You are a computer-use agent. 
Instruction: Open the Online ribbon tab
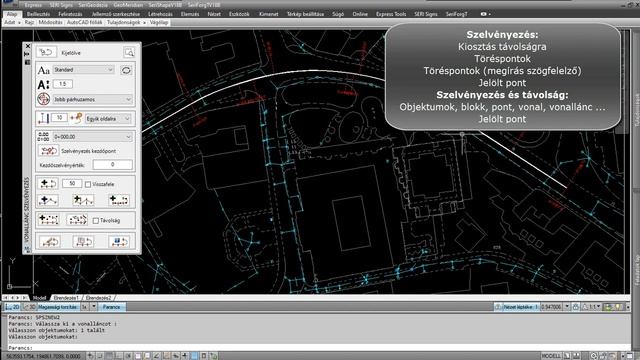pos(360,14)
